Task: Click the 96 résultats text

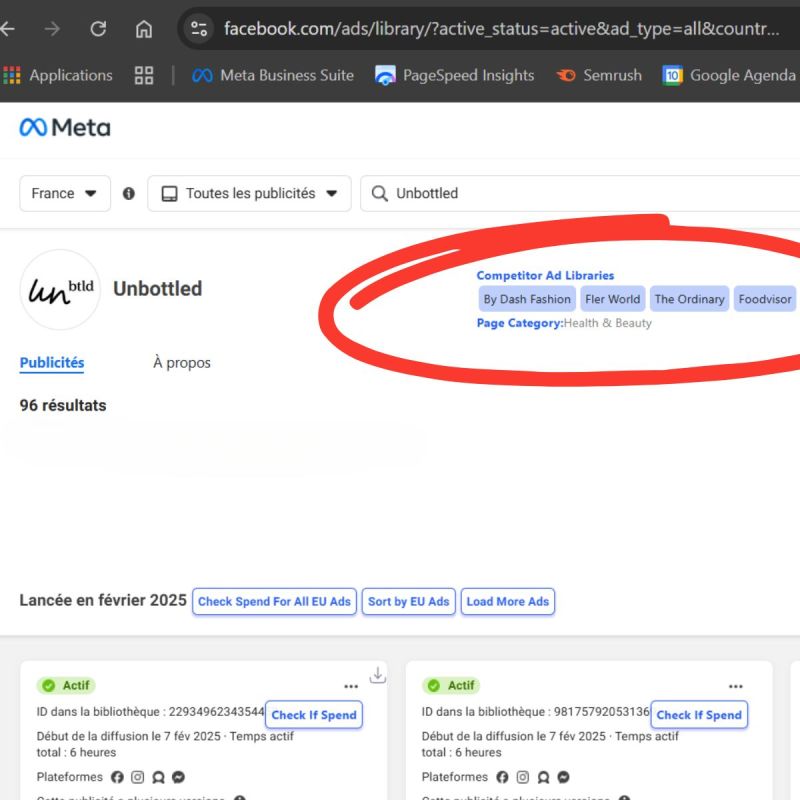Action: point(63,406)
